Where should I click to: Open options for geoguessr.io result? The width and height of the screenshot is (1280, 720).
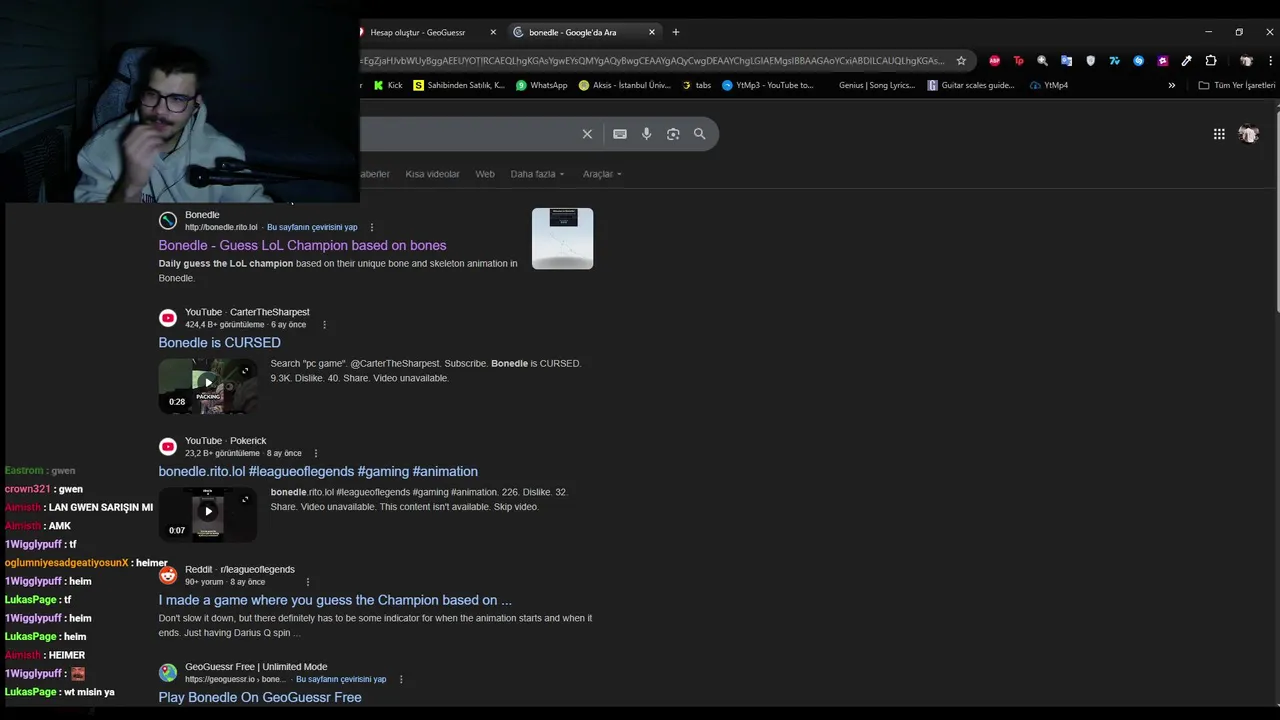tap(401, 679)
